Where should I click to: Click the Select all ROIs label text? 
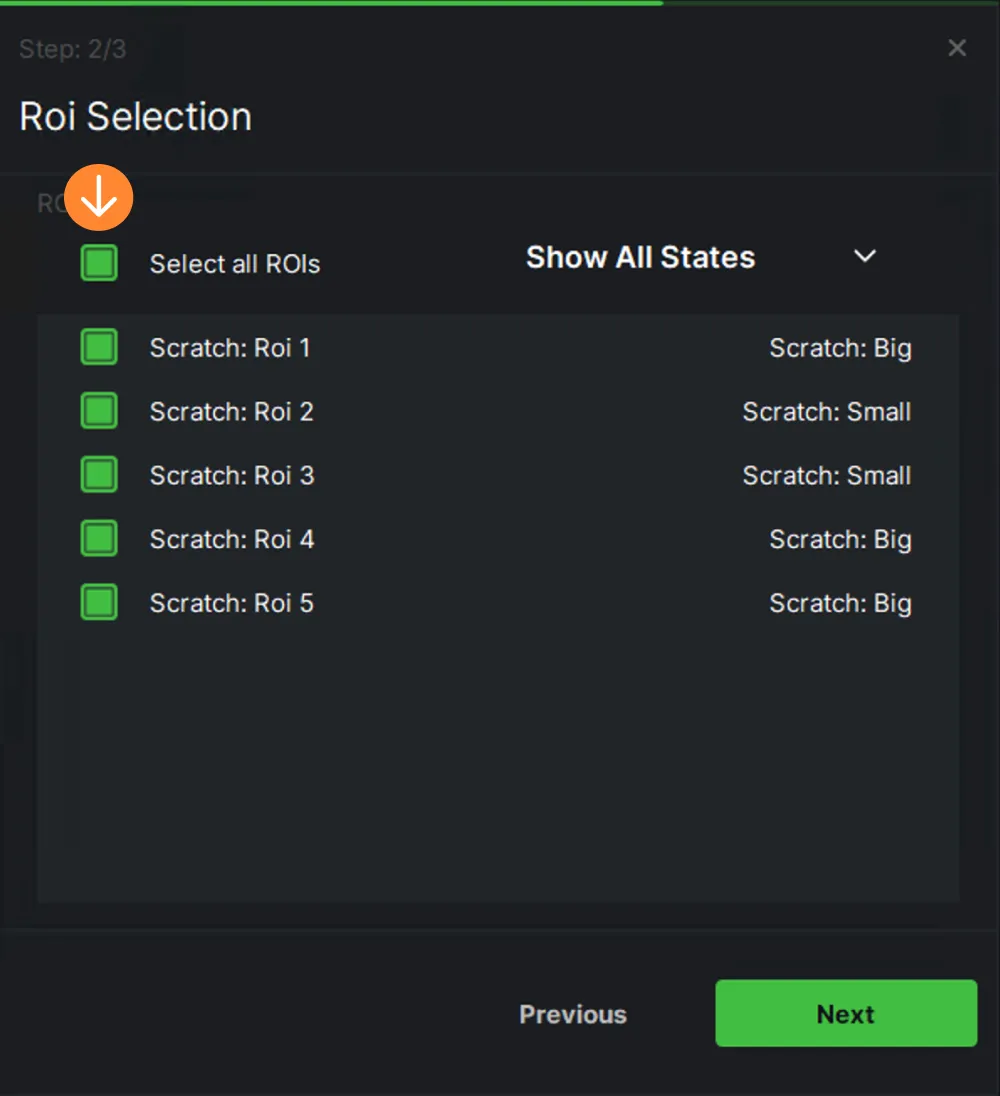tap(235, 264)
